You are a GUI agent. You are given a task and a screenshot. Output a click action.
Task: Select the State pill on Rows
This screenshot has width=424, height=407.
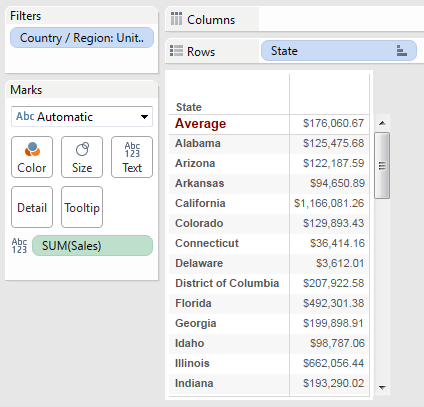[x=339, y=51]
